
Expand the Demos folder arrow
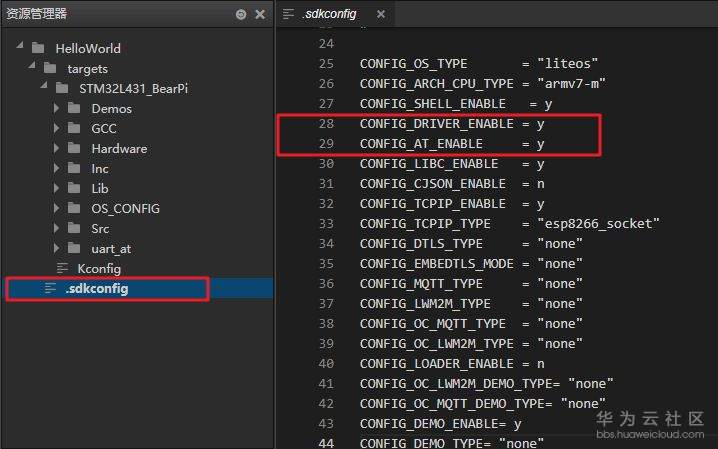click(56, 108)
